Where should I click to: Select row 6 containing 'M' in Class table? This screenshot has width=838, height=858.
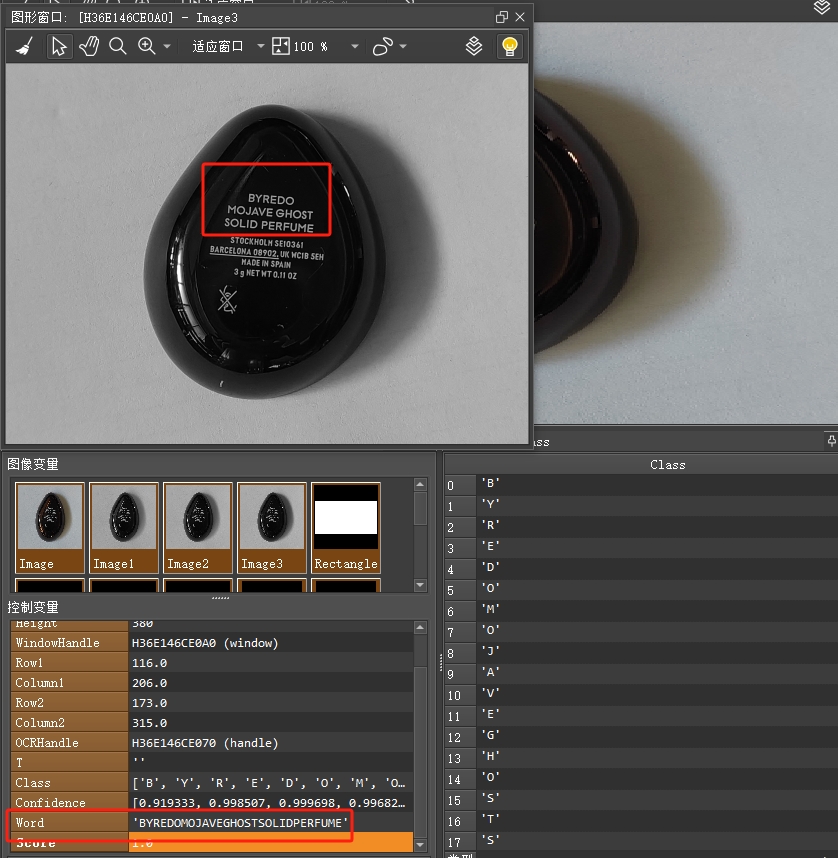(641, 611)
